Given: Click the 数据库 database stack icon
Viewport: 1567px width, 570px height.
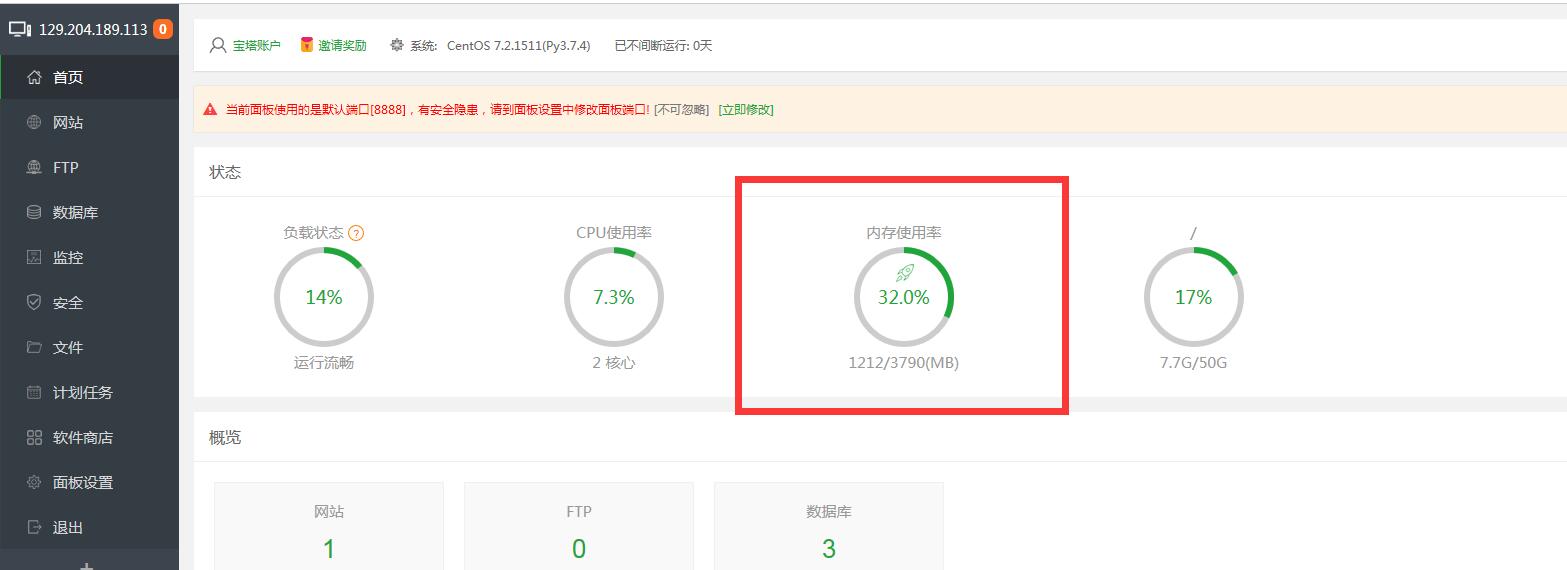Looking at the screenshot, I should [34, 212].
